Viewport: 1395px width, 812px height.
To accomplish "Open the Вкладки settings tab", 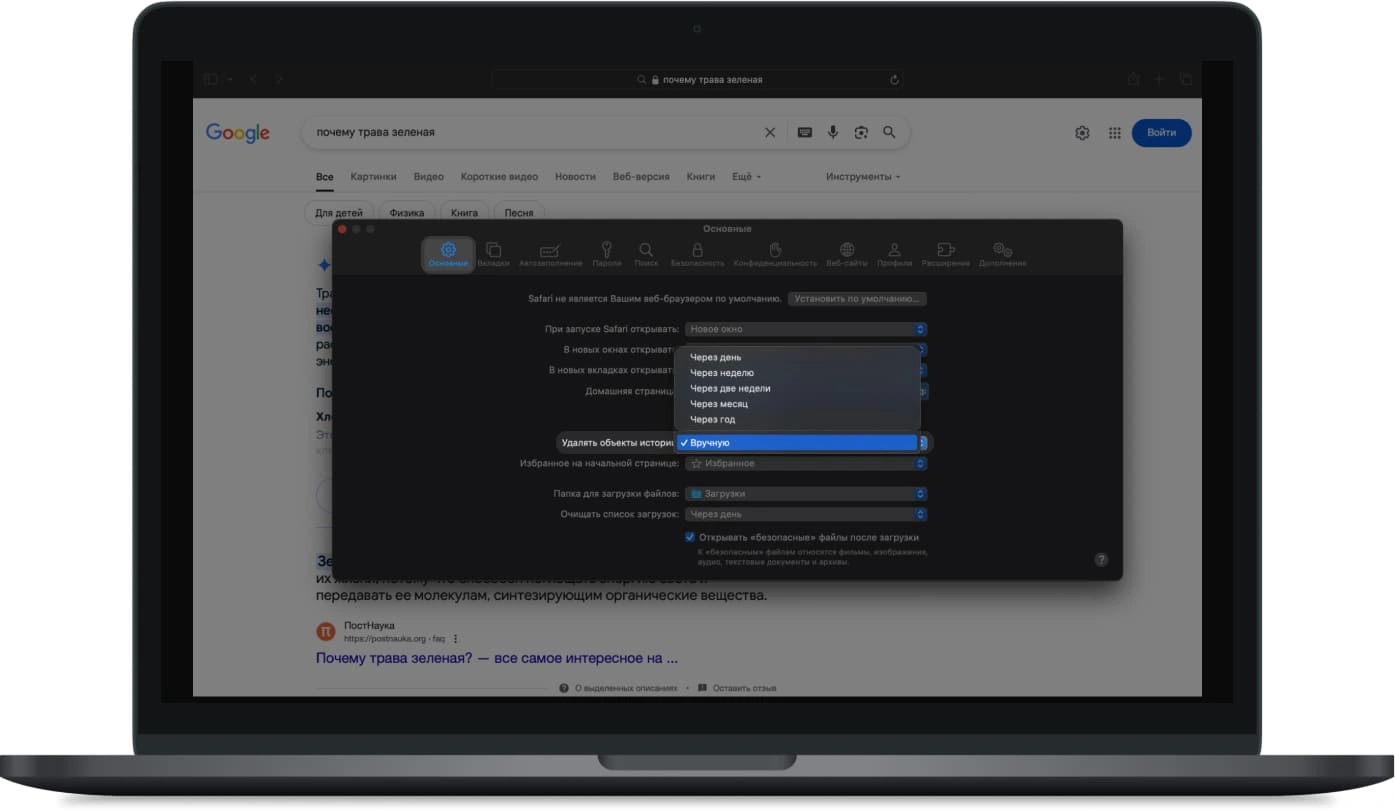I will tap(493, 254).
